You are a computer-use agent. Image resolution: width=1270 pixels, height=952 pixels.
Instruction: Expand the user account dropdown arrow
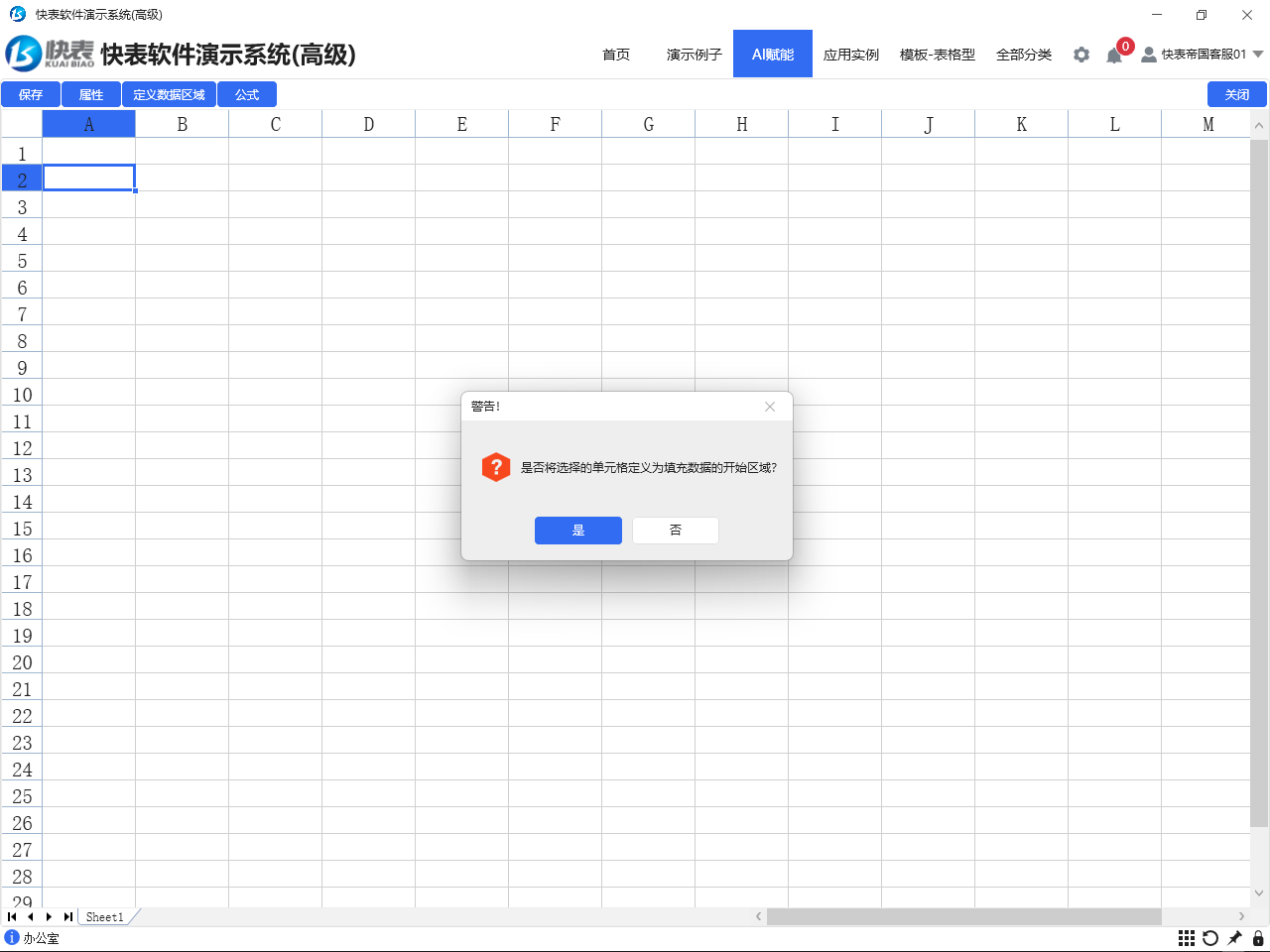coord(1258,55)
